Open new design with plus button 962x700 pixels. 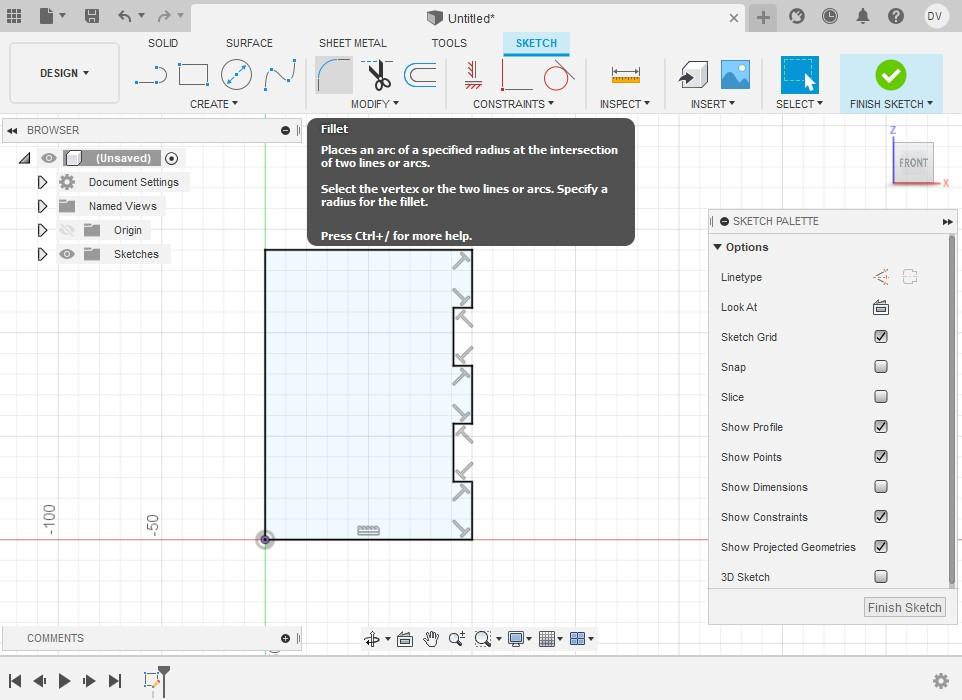[x=763, y=17]
